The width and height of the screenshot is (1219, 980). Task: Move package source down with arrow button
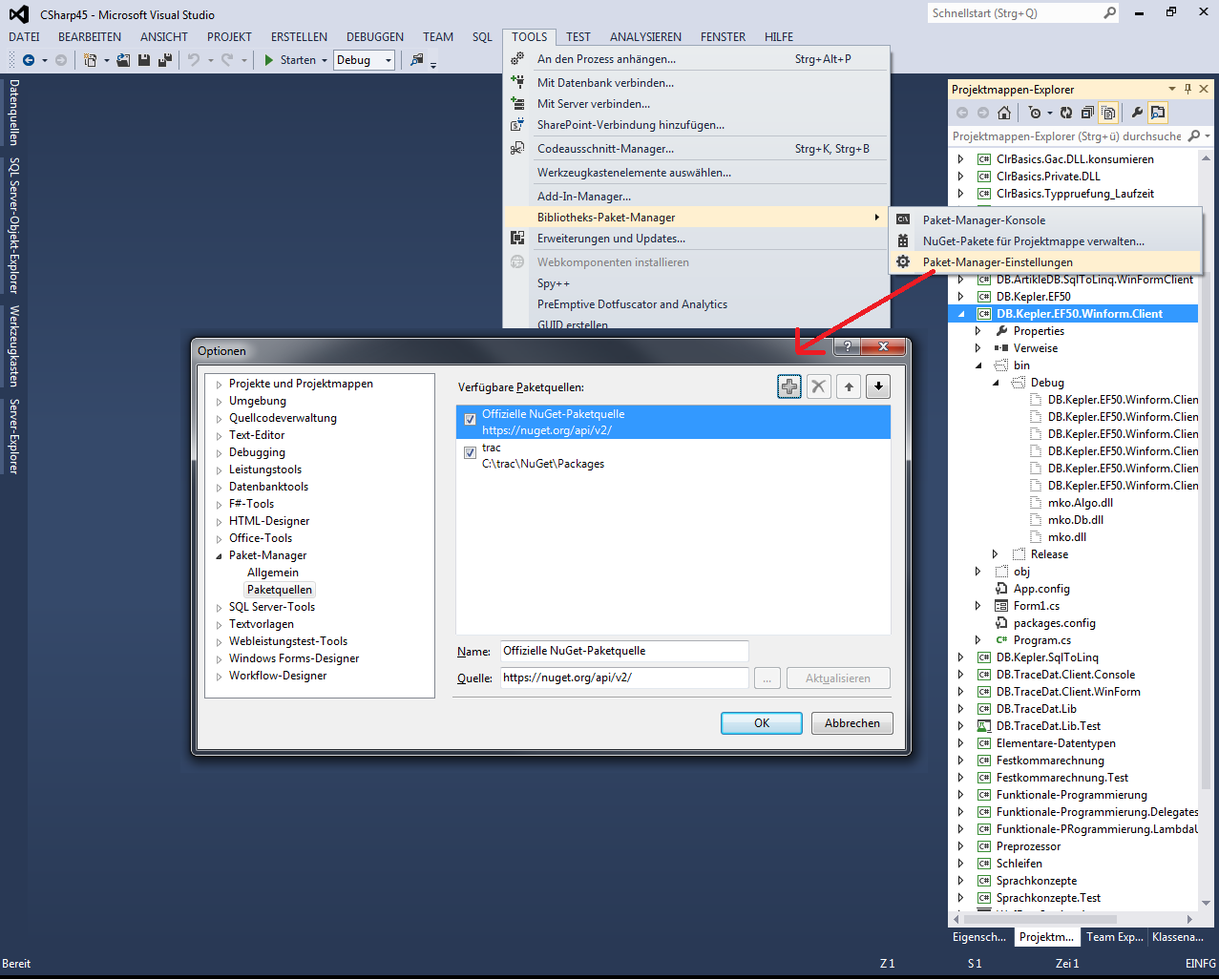pos(878,386)
